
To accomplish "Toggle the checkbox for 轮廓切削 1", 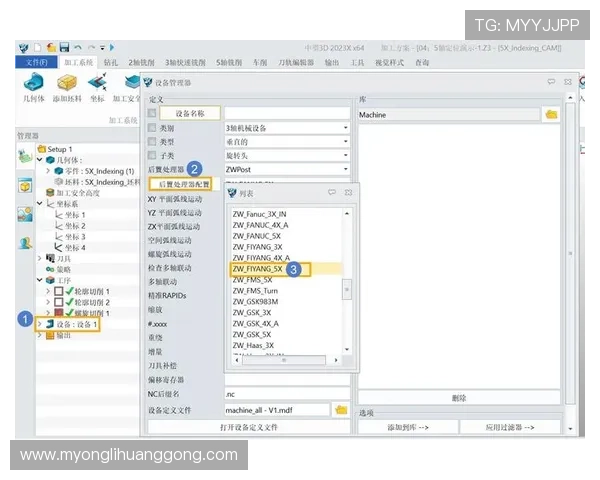I will point(59,290).
